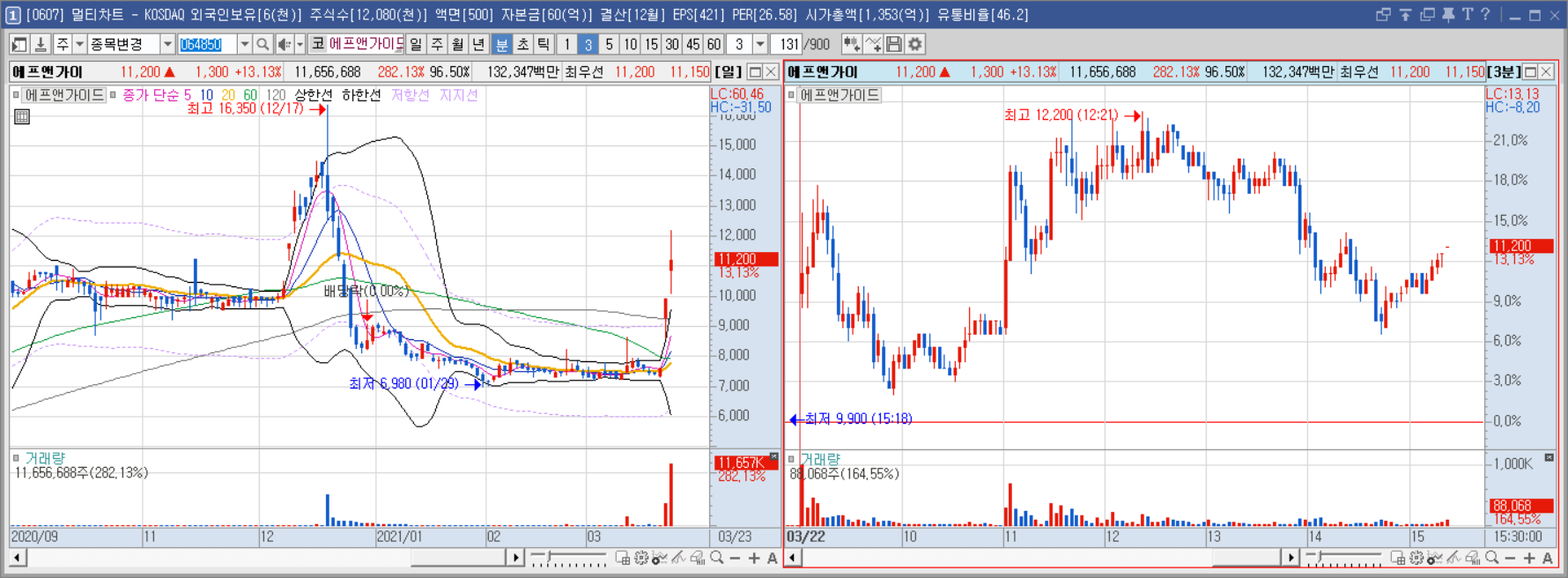Close the left daily chart pane
This screenshot has width=1568, height=578.
point(771,72)
